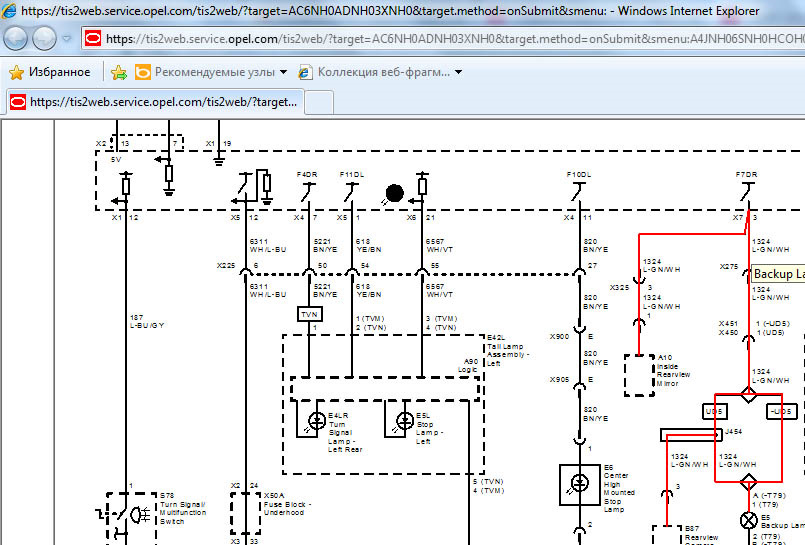Click the Backup La tooltip text
The height and width of the screenshot is (545, 805).
point(779,274)
